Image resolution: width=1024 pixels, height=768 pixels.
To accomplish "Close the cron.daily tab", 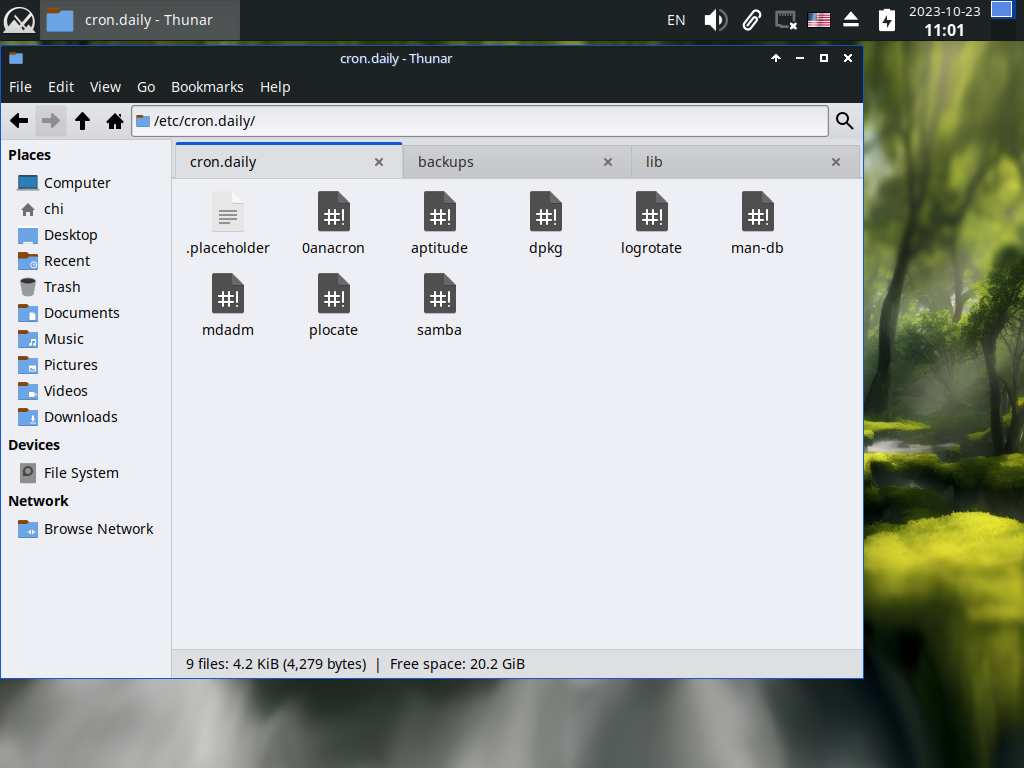I will (379, 162).
